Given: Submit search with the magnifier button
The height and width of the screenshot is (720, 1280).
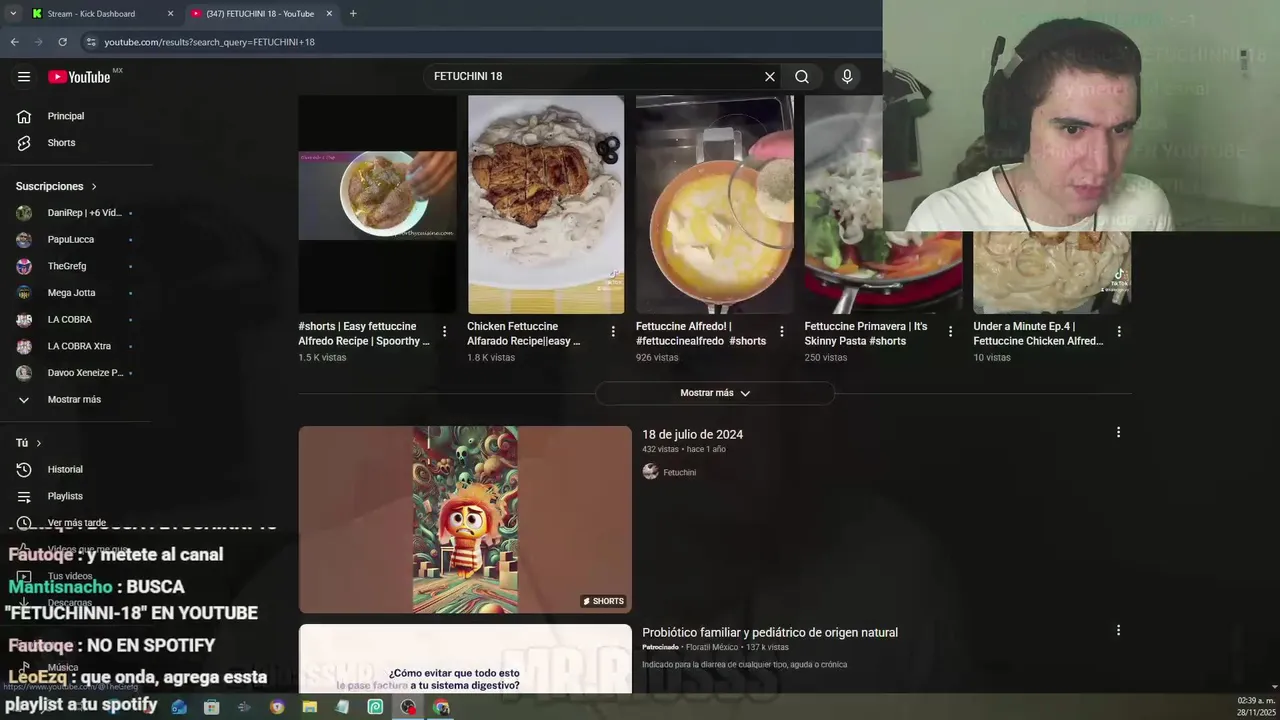Looking at the screenshot, I should 802,77.
